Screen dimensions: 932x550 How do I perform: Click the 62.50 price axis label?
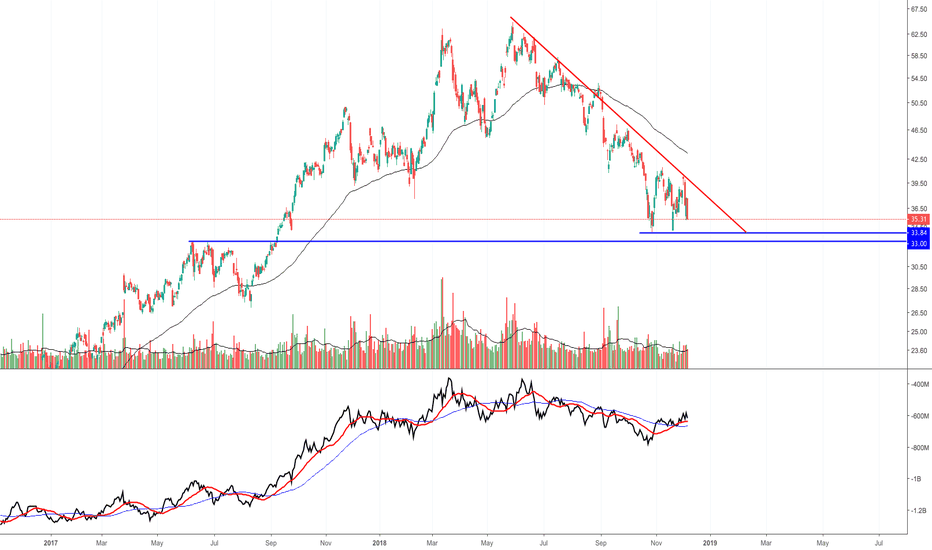(919, 34)
